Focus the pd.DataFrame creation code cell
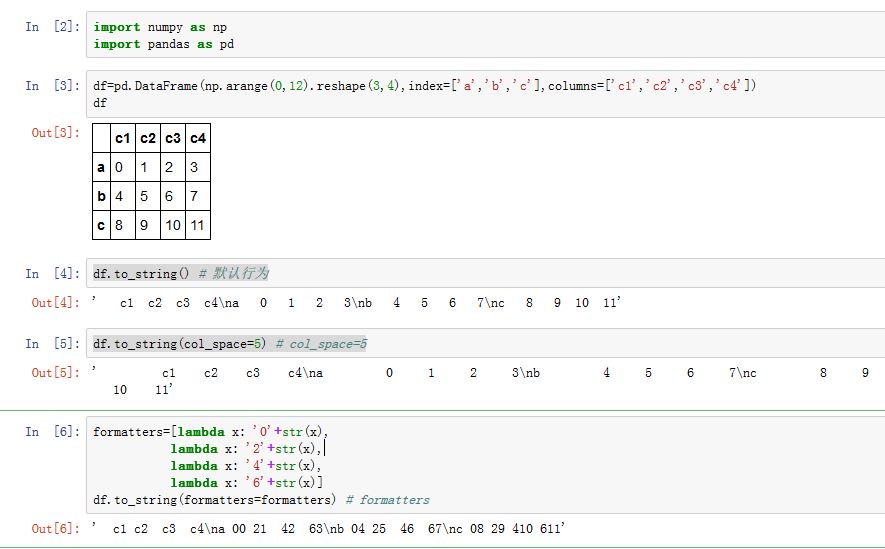The height and width of the screenshot is (549, 885). pyautogui.click(x=480, y=94)
